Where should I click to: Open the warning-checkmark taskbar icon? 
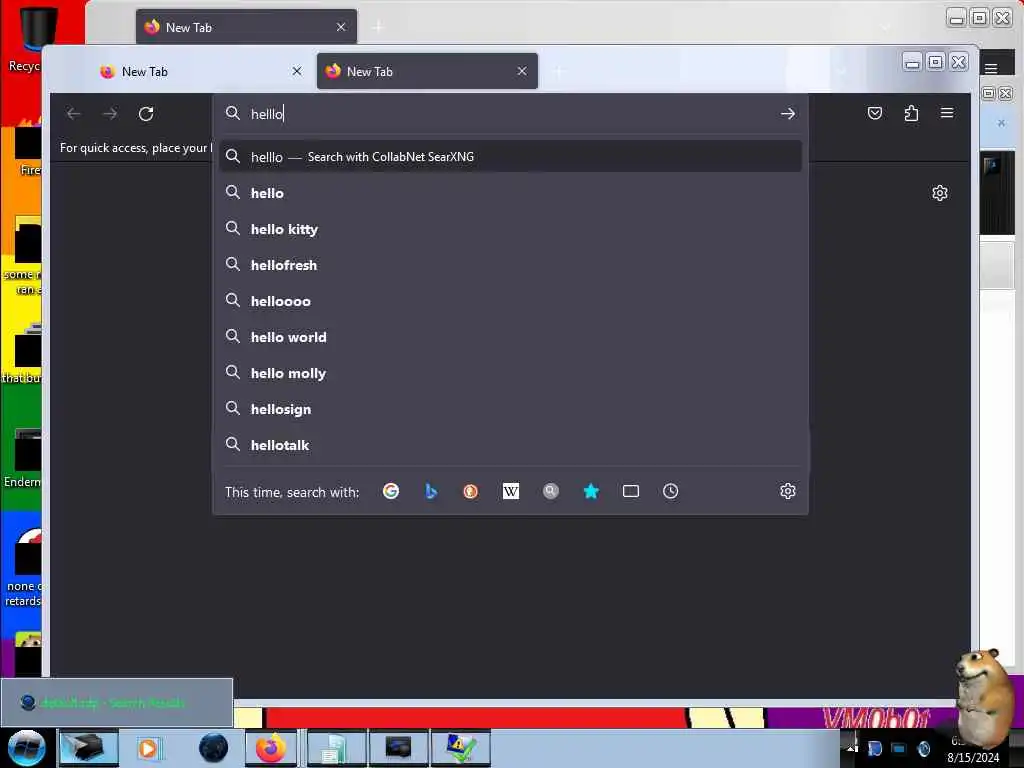click(460, 748)
